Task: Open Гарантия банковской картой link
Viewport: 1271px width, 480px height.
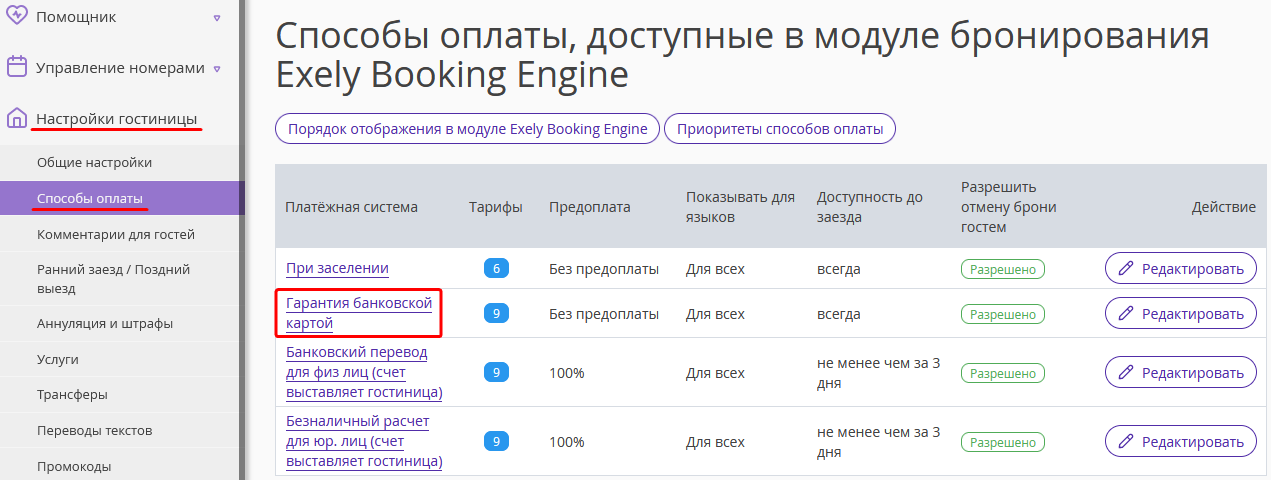Action: [358, 313]
